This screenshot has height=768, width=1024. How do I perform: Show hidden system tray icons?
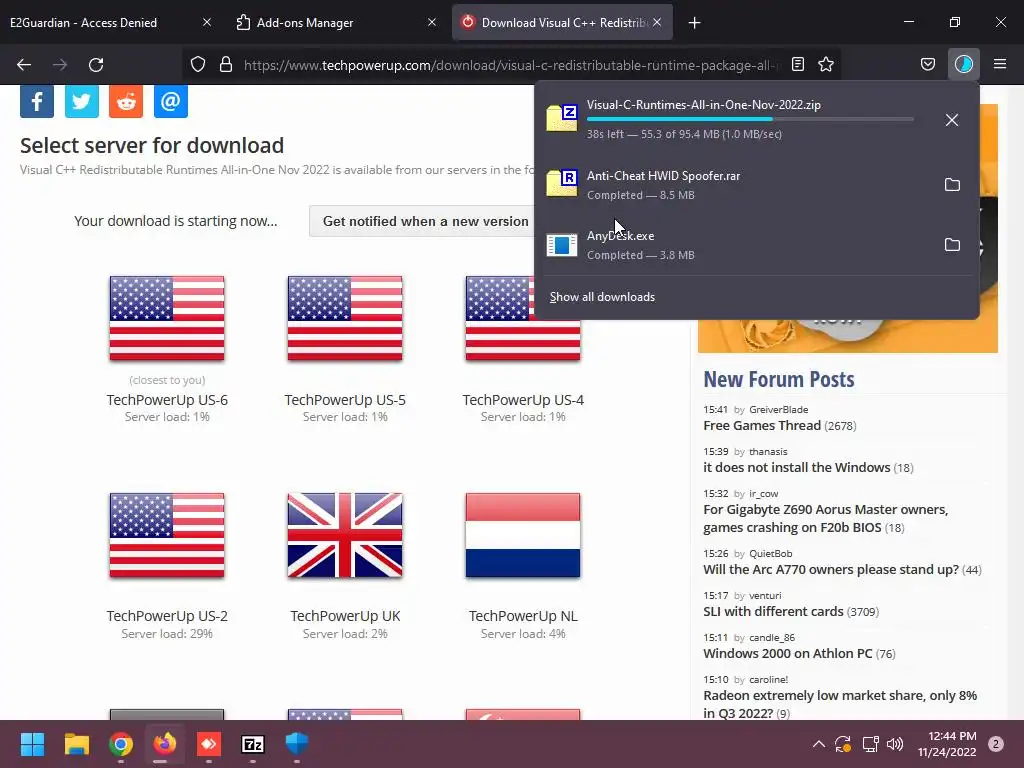818,744
